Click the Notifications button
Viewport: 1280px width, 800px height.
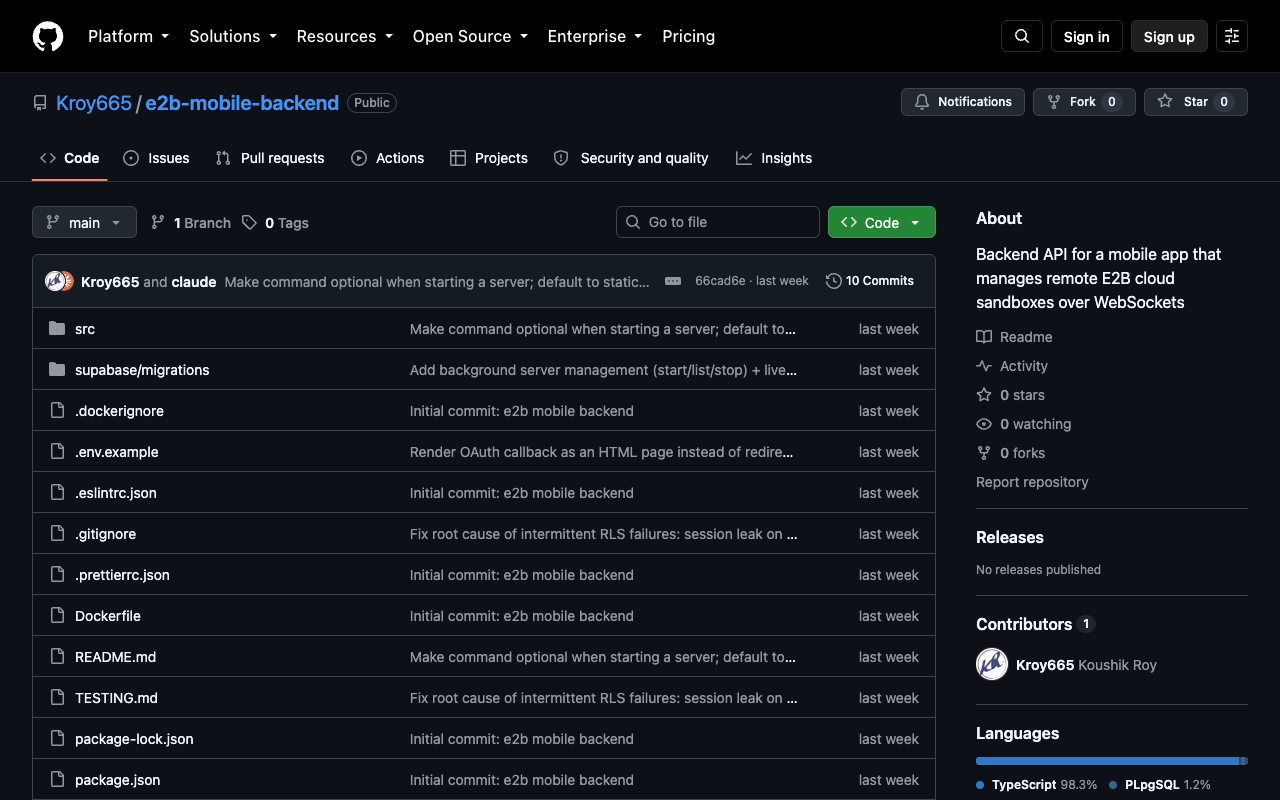[x=963, y=102]
